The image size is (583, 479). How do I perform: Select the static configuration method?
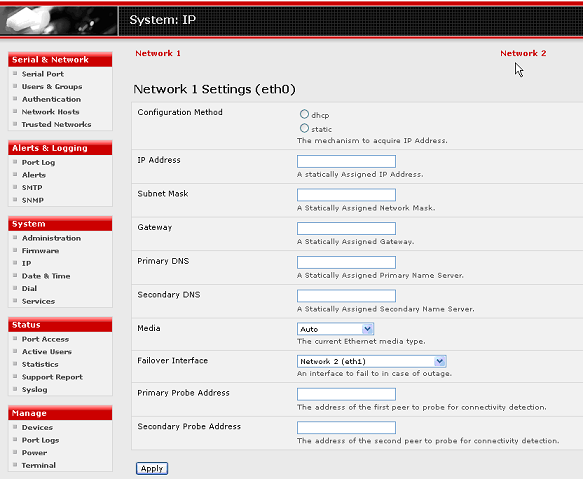[x=304, y=128]
